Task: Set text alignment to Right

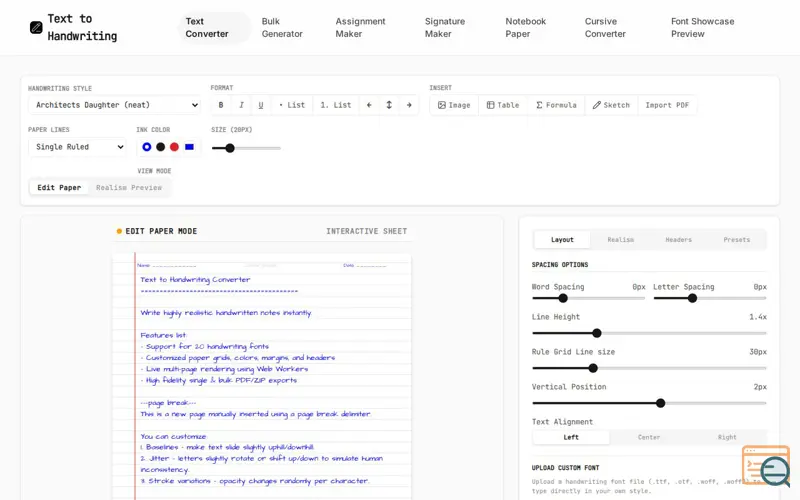Action: click(x=727, y=437)
